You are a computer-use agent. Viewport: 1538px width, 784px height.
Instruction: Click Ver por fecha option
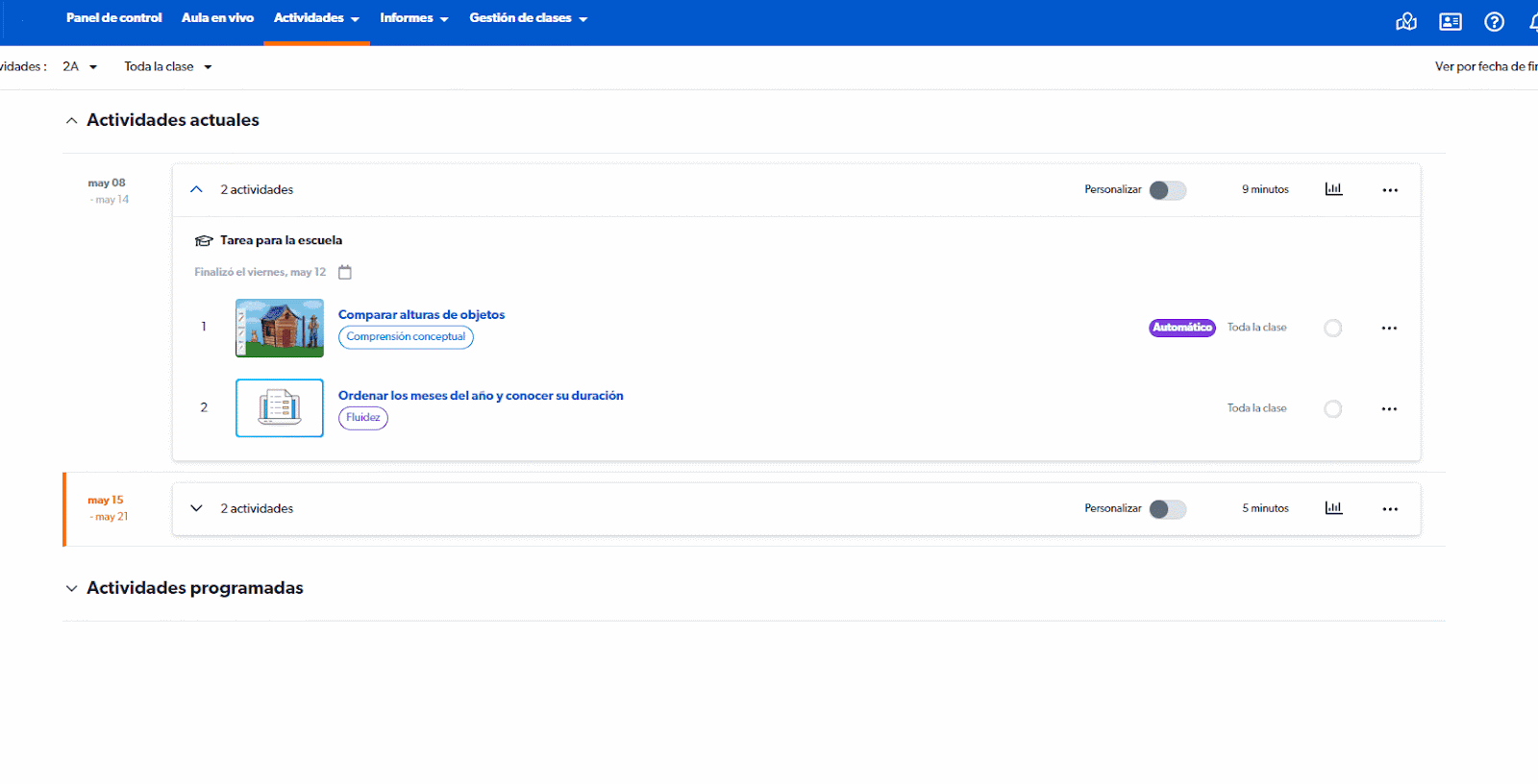click(1486, 66)
